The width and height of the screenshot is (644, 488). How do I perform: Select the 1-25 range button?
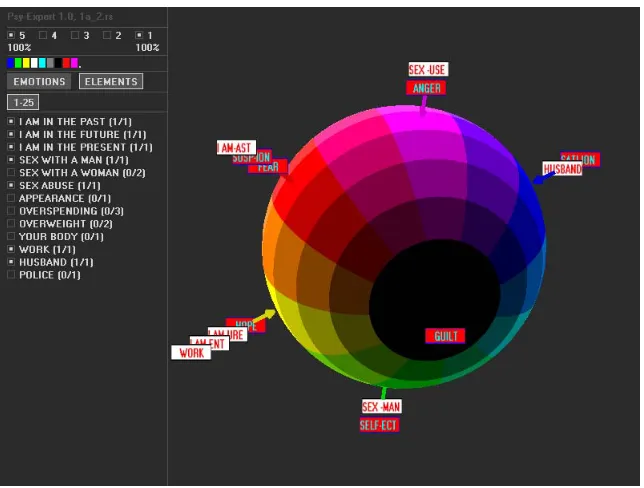(x=23, y=102)
